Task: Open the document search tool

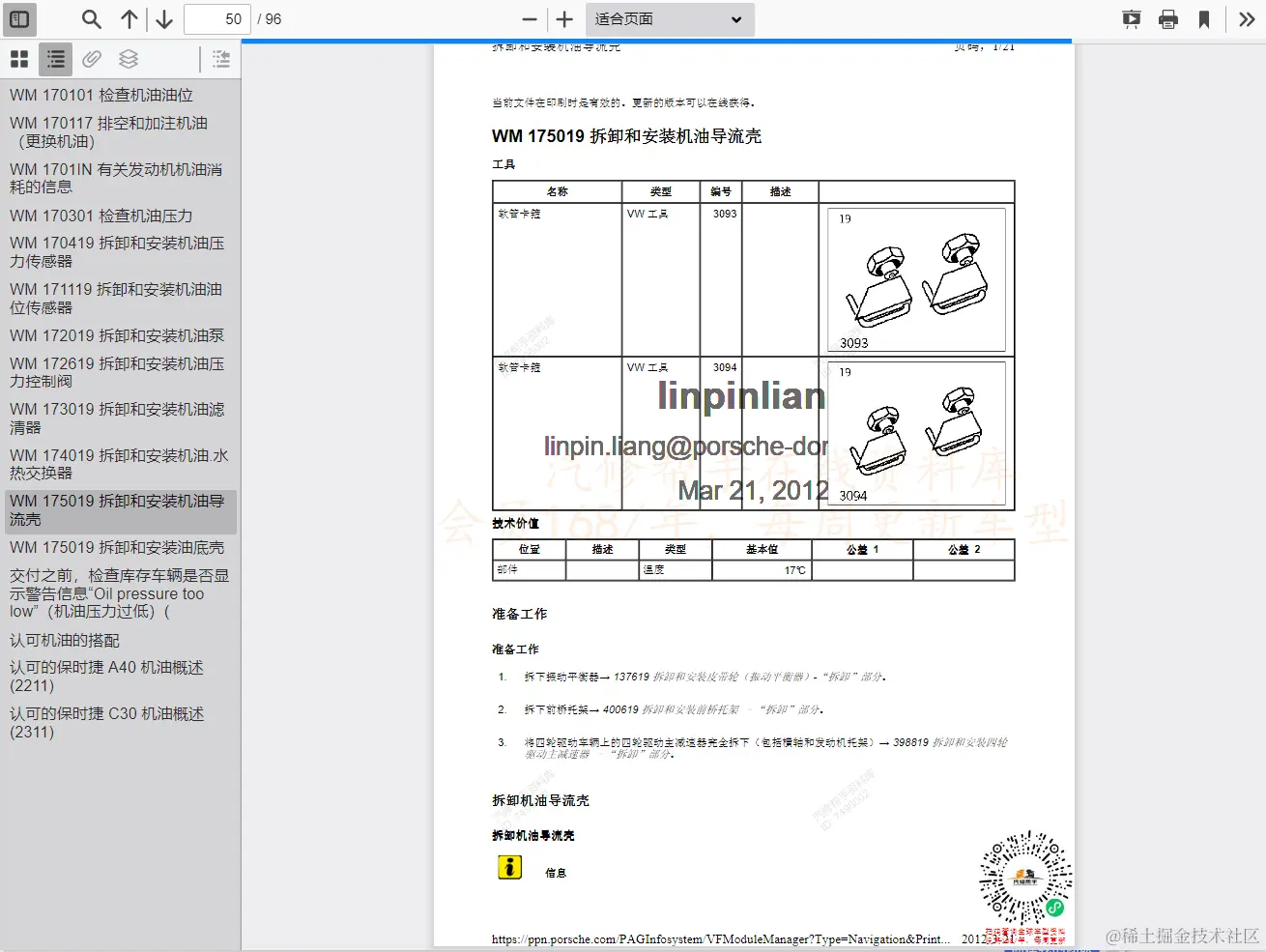Action: coord(90,18)
